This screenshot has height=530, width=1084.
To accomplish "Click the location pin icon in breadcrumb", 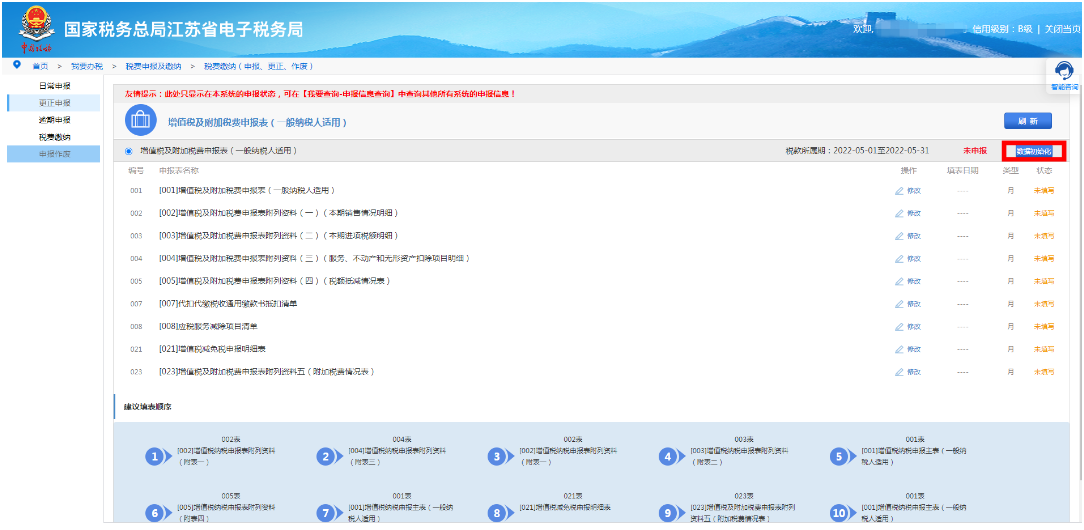I will point(17,65).
